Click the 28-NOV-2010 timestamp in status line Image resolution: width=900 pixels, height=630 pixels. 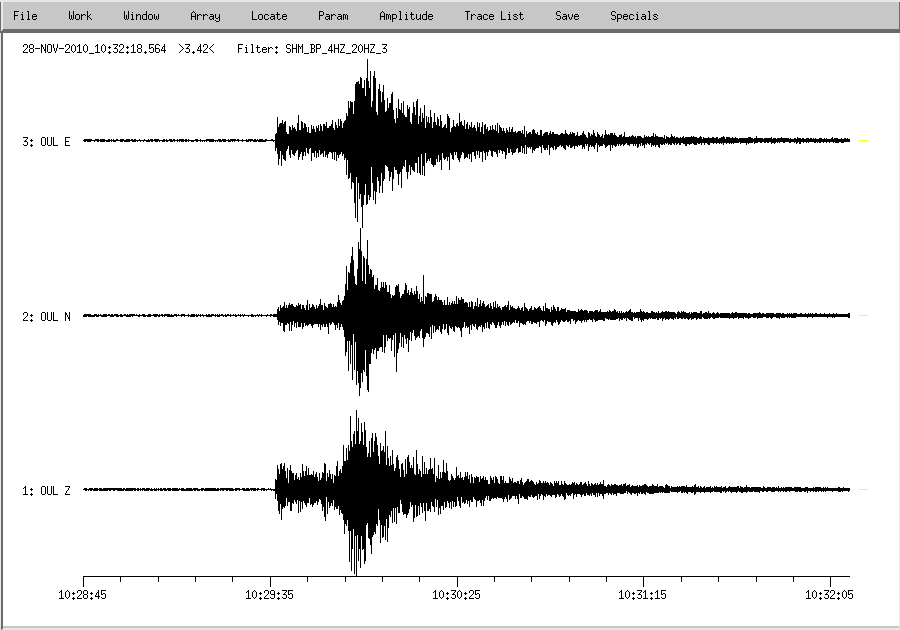[x=94, y=47]
